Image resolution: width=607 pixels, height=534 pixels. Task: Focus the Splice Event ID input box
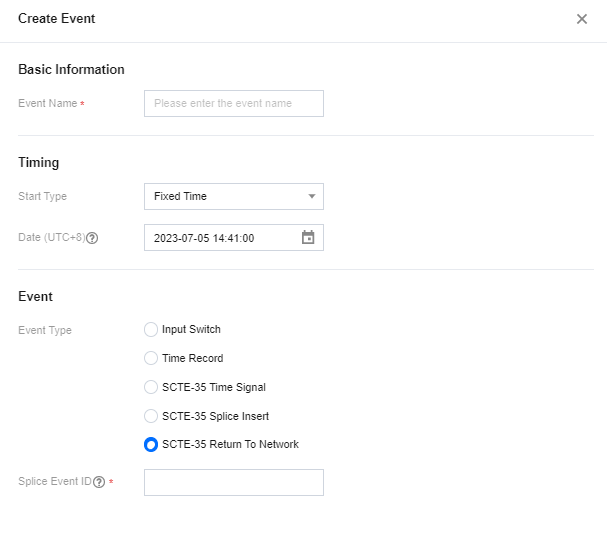tap(233, 482)
